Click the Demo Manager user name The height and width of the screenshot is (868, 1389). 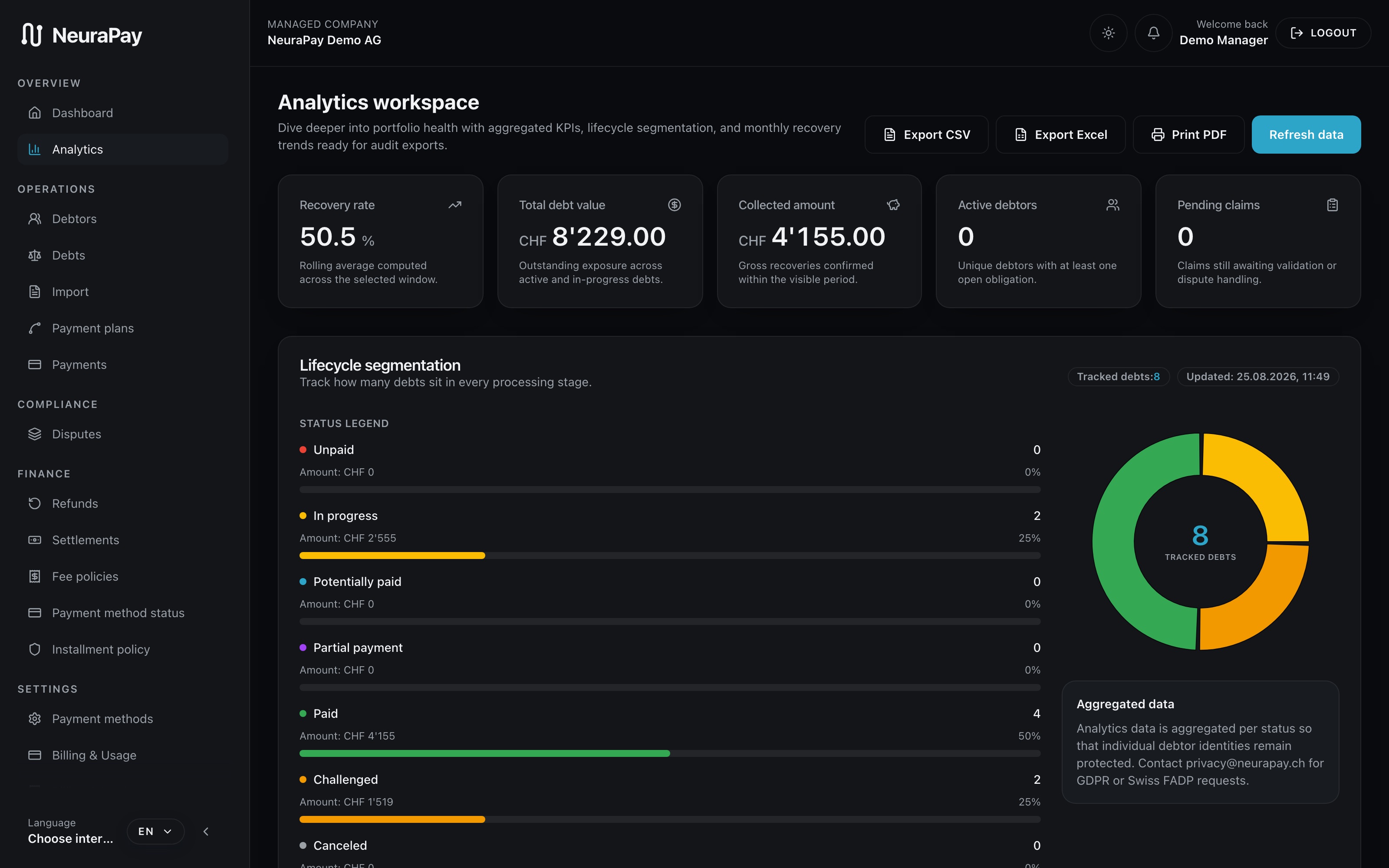pos(1223,40)
